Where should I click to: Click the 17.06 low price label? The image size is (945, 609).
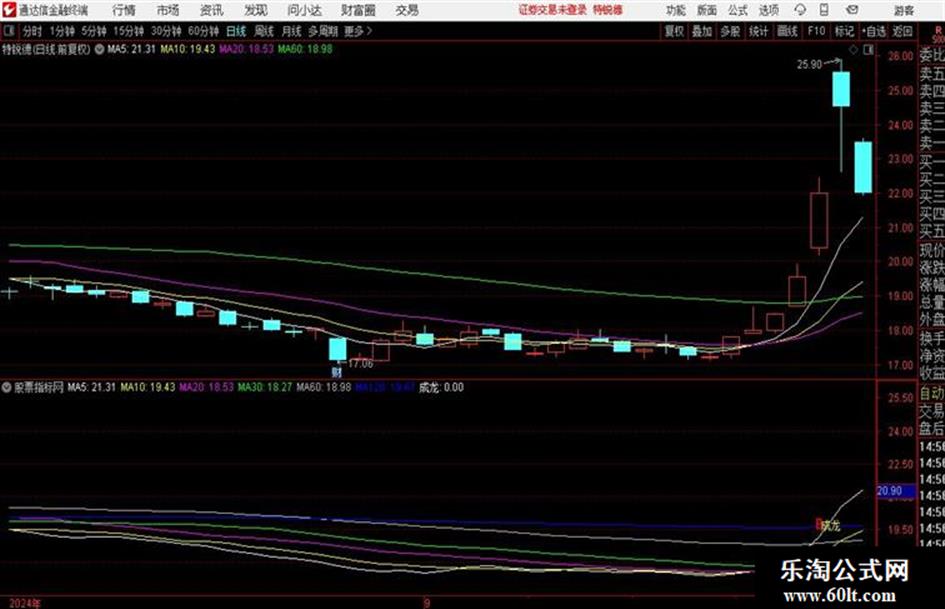pos(360,364)
